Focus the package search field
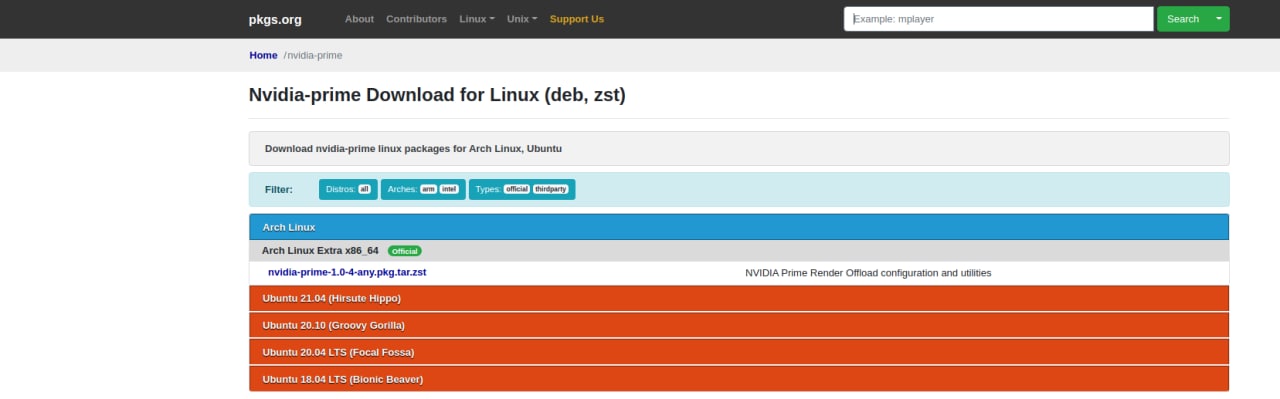 pos(999,19)
